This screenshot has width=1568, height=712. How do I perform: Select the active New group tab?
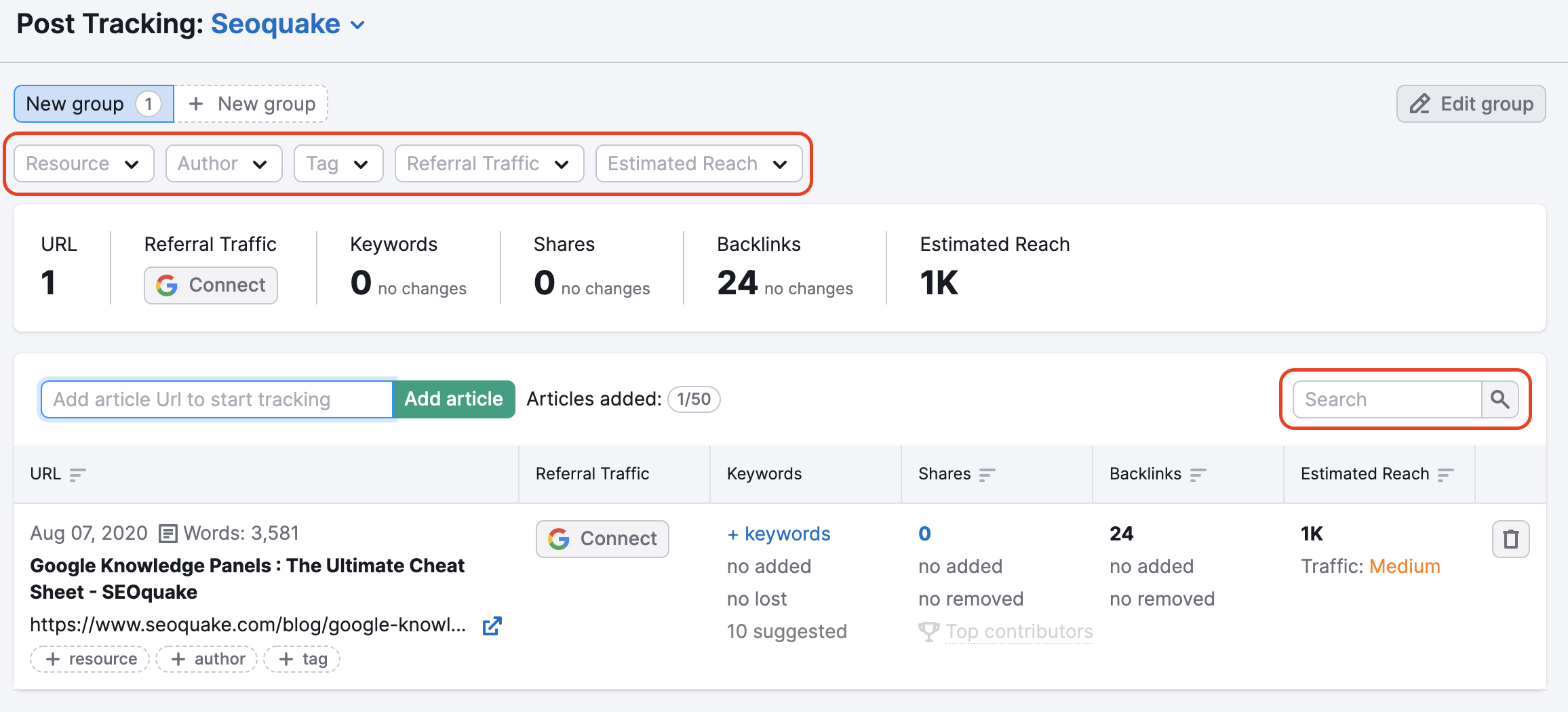[94, 104]
